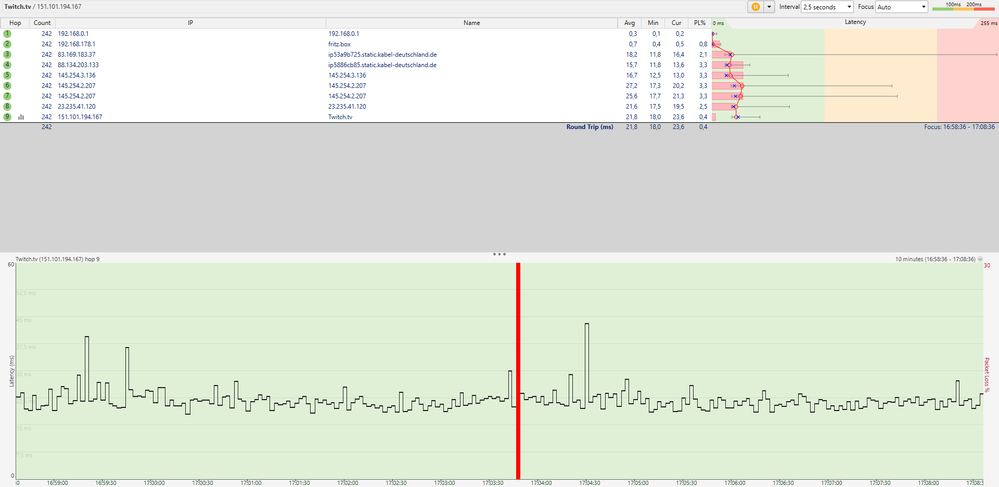
Task: Click the 0 ms latency scale marker
Action: pos(719,24)
